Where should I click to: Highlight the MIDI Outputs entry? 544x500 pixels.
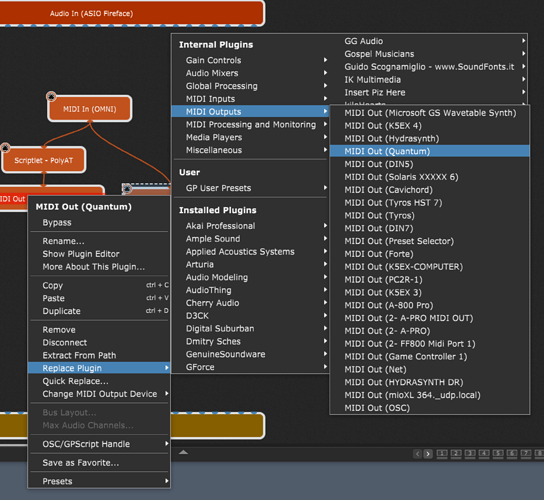[250, 111]
